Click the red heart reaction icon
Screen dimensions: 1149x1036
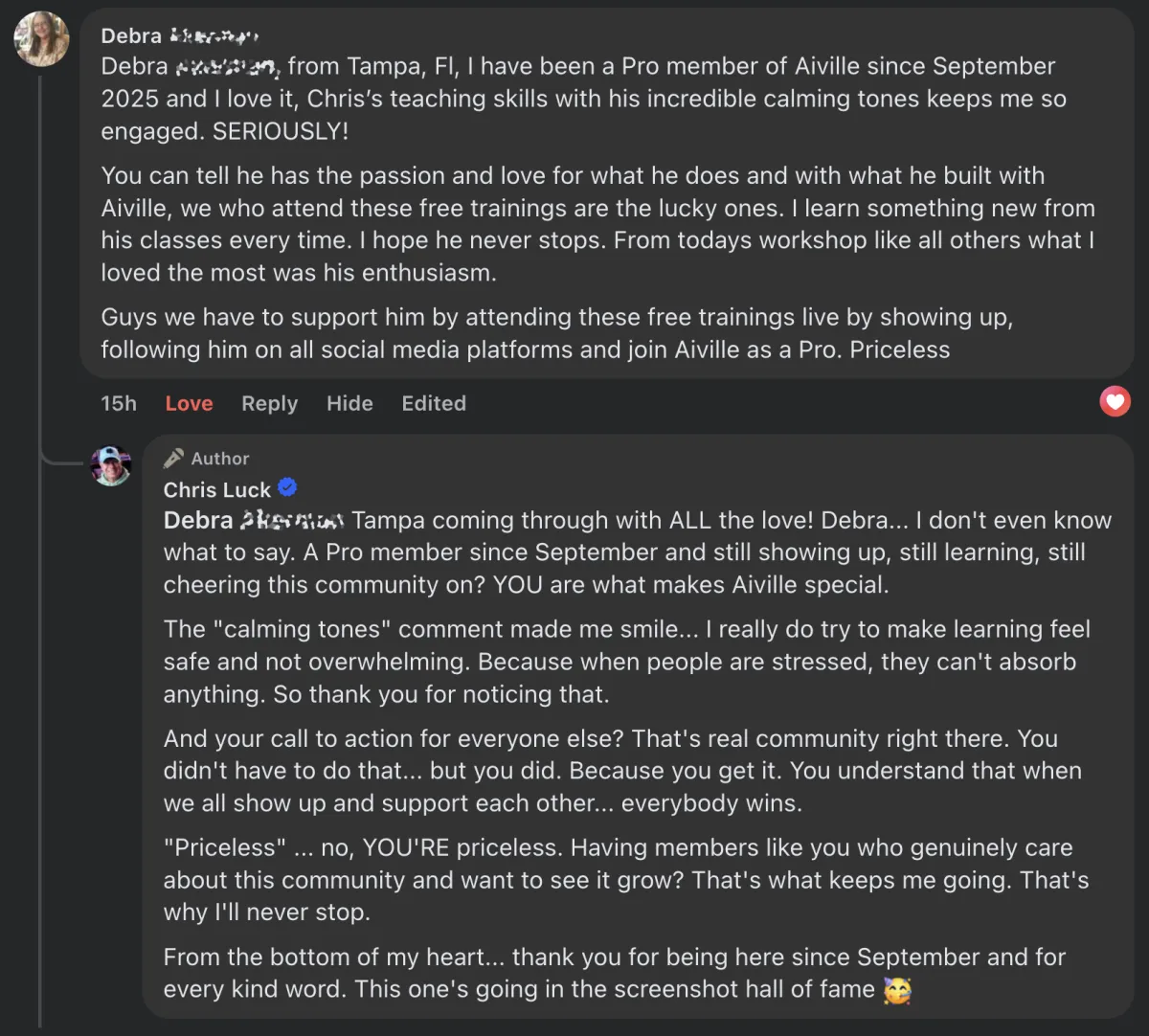[1115, 402]
